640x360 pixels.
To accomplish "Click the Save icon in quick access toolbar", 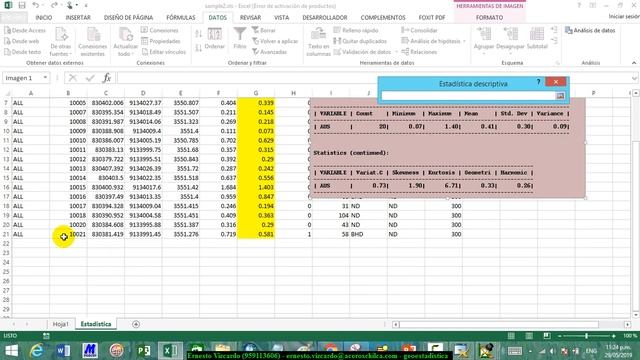I will pyautogui.click(x=22, y=5).
